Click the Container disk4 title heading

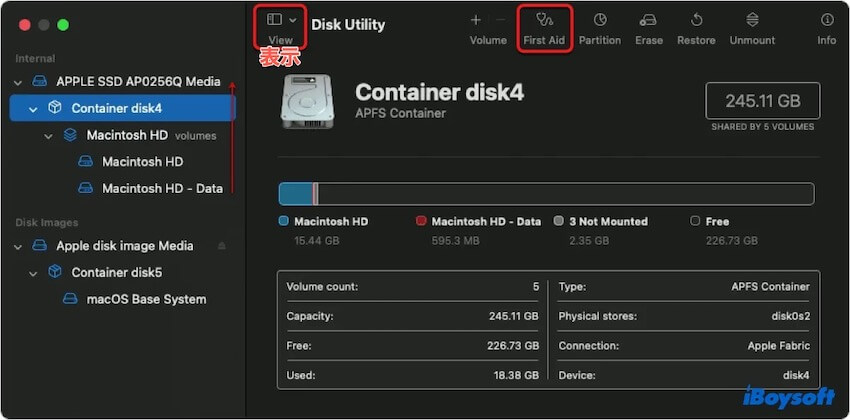[x=440, y=93]
